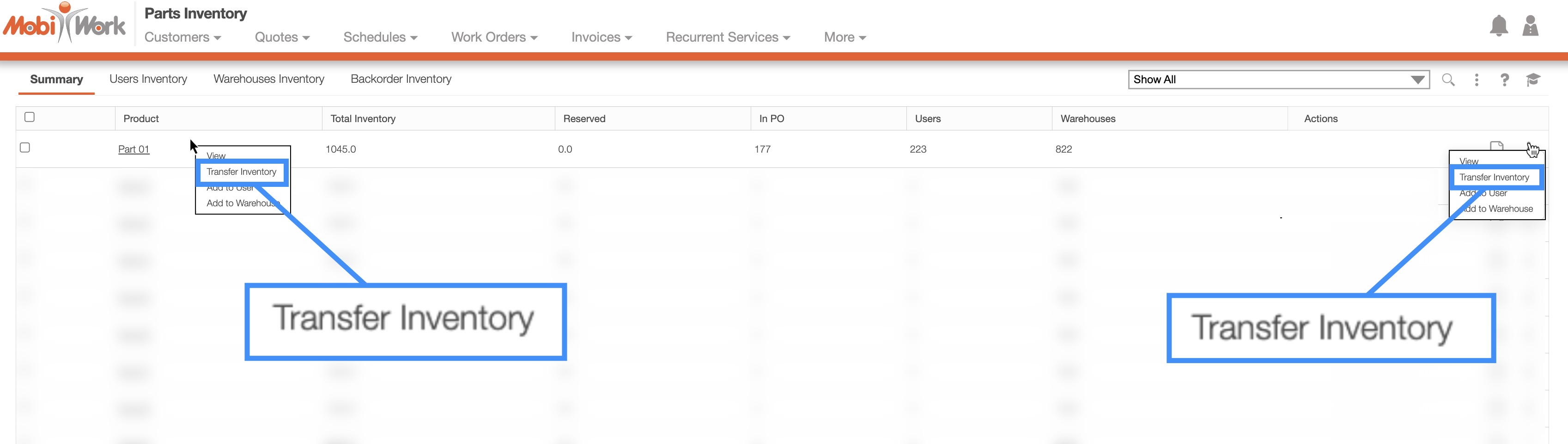This screenshot has width=1568, height=444.
Task: Click the question mark help icon
Action: point(1504,80)
